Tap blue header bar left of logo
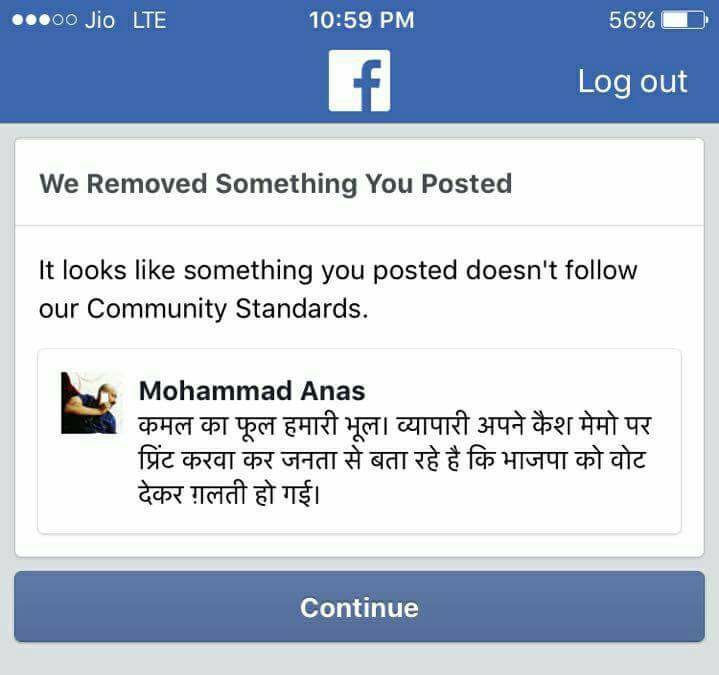This screenshot has height=675, width=719. tap(160, 82)
